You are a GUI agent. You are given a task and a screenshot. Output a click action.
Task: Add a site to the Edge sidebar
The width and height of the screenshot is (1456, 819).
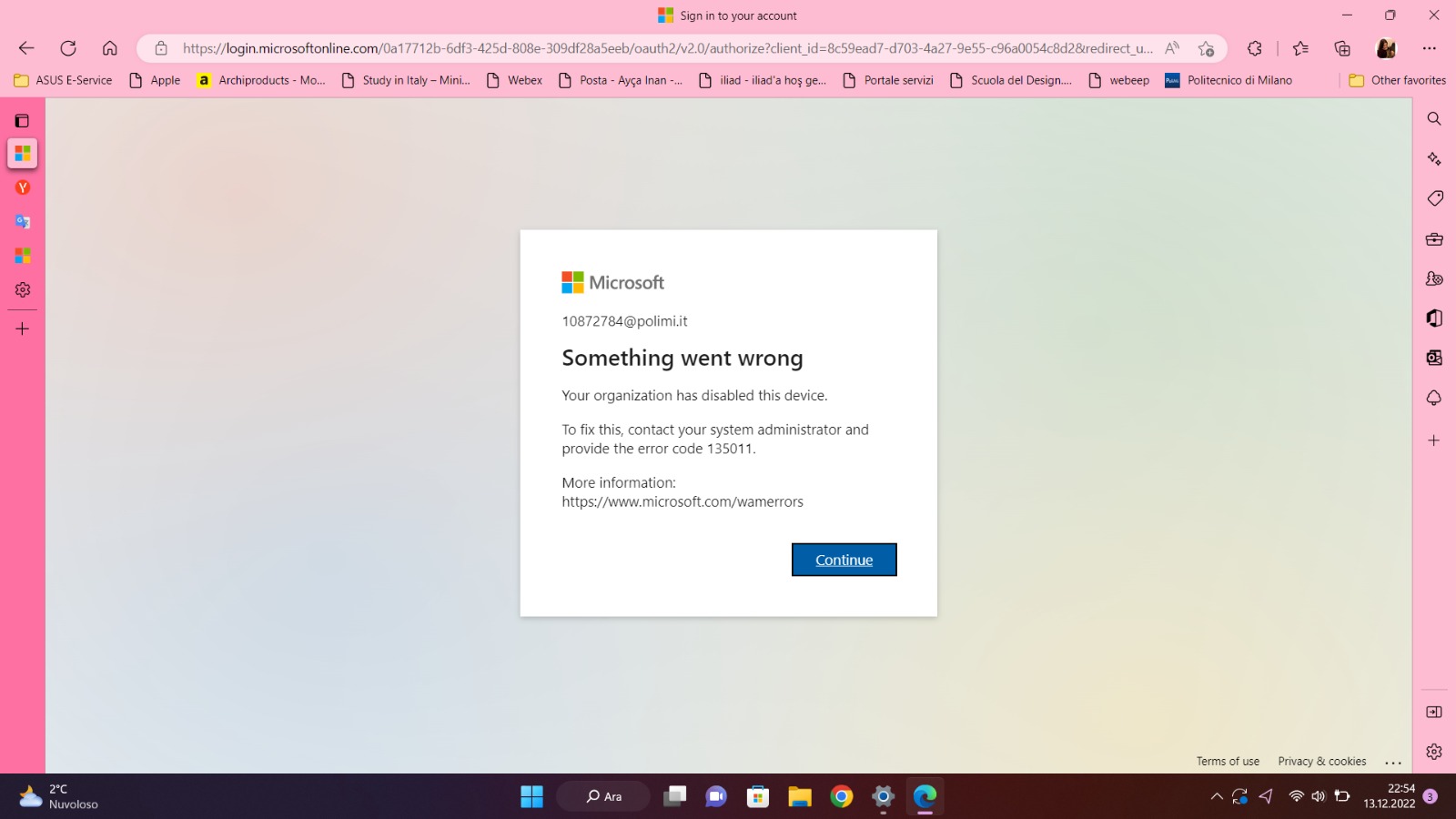click(1434, 440)
